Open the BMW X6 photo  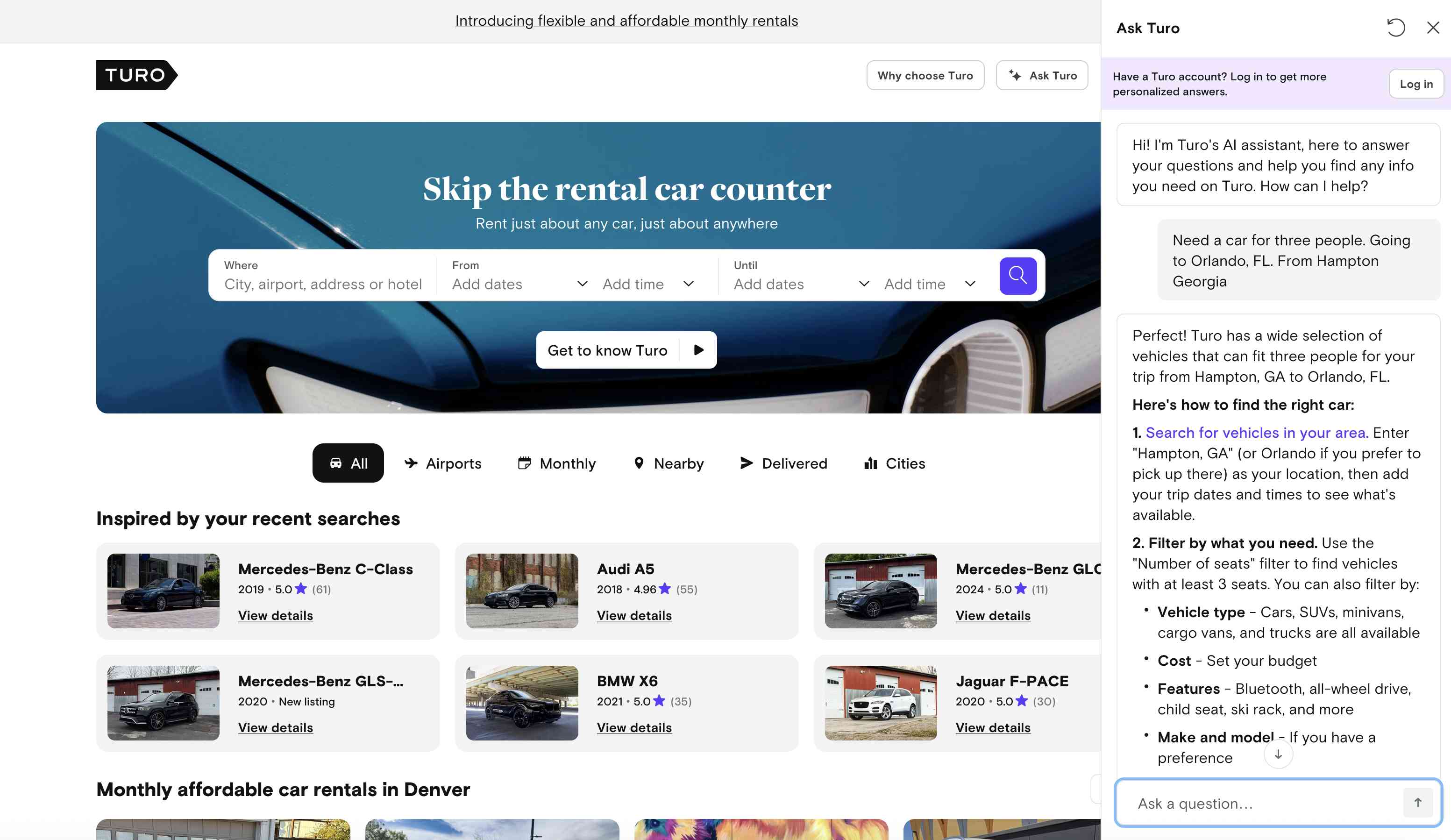coord(522,703)
